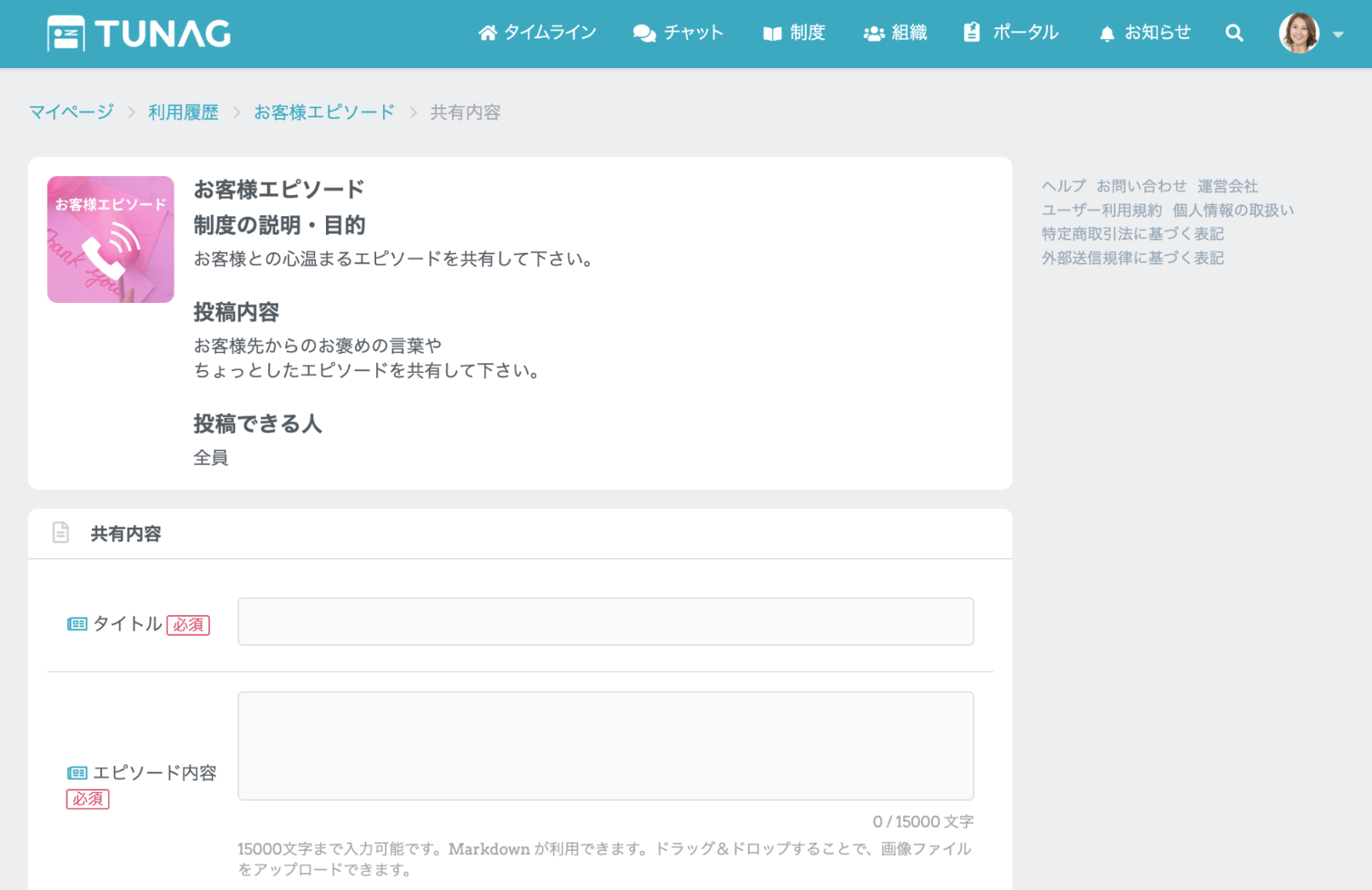The height and width of the screenshot is (890, 1372).
Task: Click the ポータル clipboard icon
Action: pyautogui.click(x=971, y=32)
